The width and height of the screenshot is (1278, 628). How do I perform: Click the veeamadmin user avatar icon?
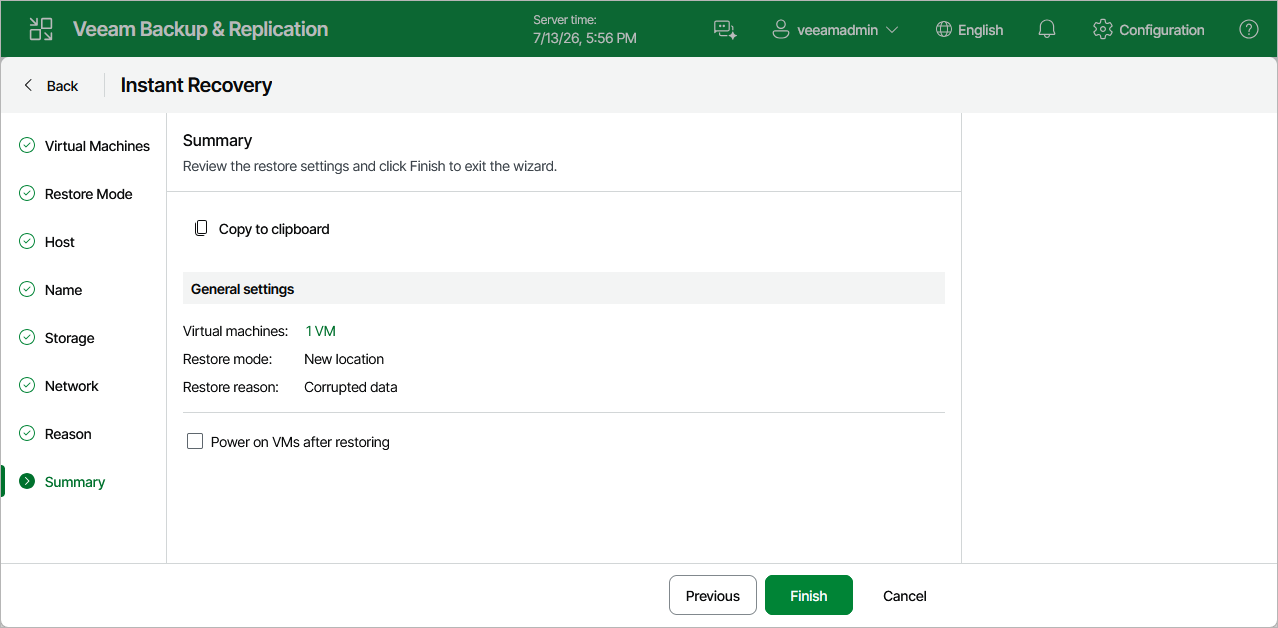781,29
